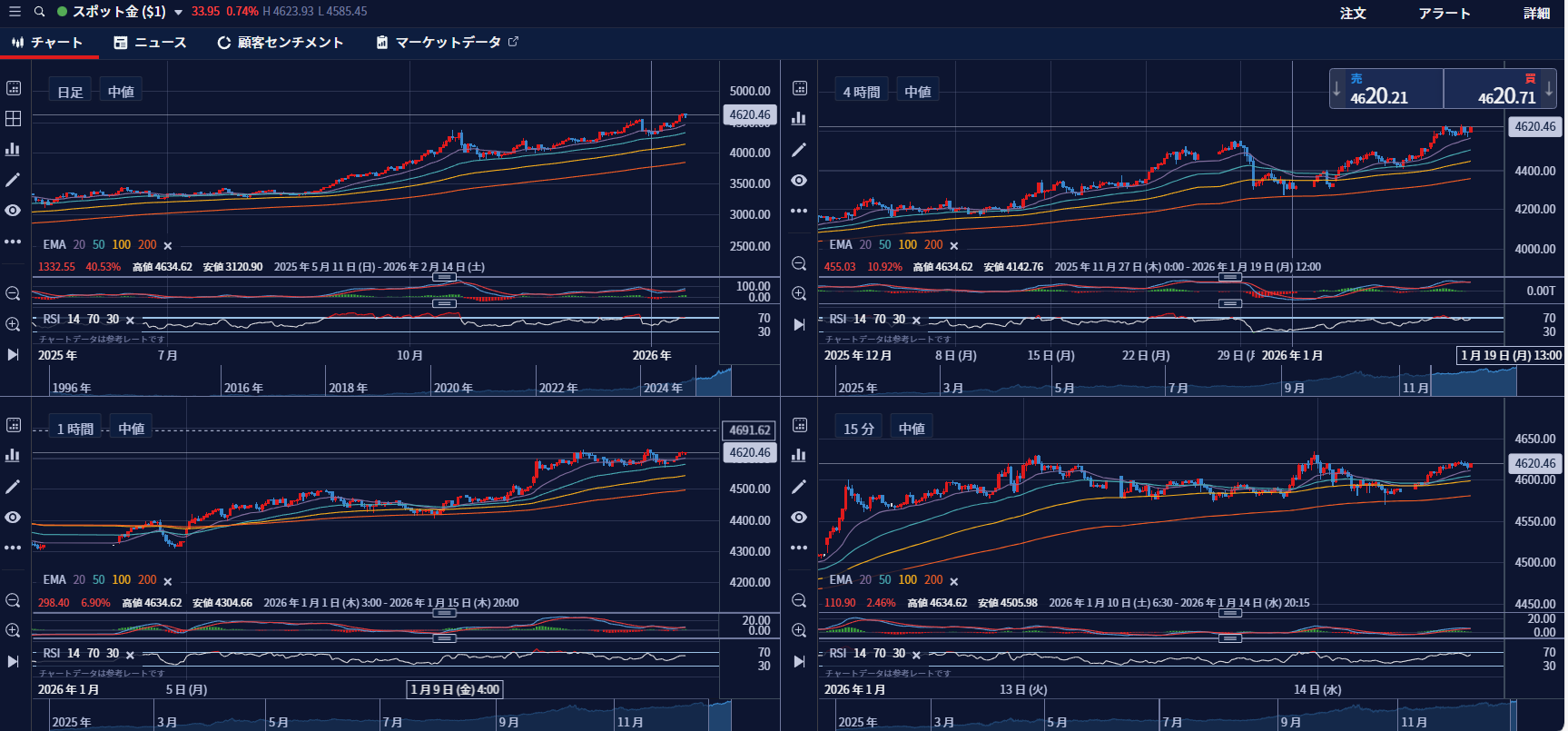Click the EMA 200 label in 15-minute chart

933,579
